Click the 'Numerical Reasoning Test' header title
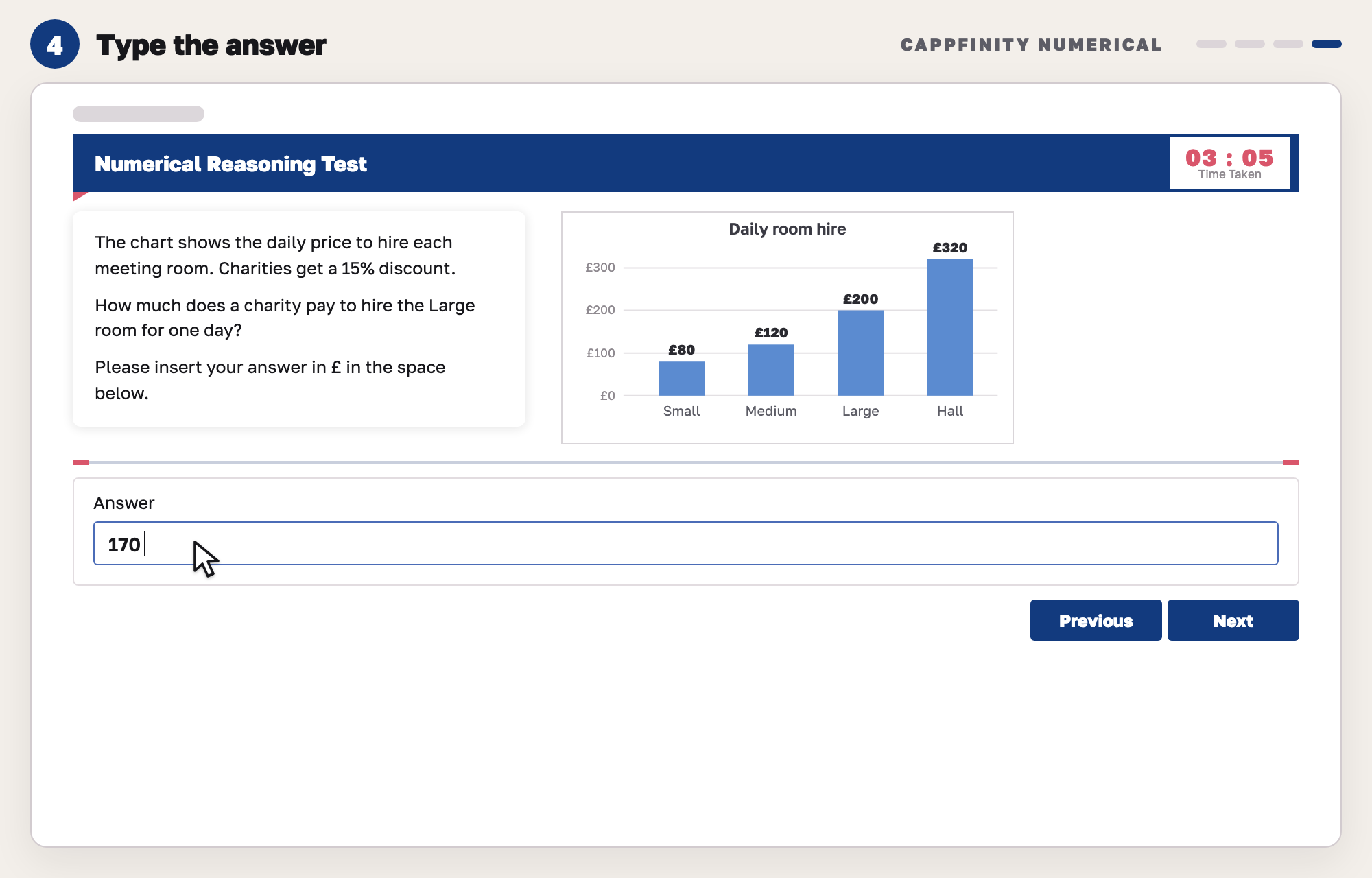The width and height of the screenshot is (1372, 878). tap(230, 164)
